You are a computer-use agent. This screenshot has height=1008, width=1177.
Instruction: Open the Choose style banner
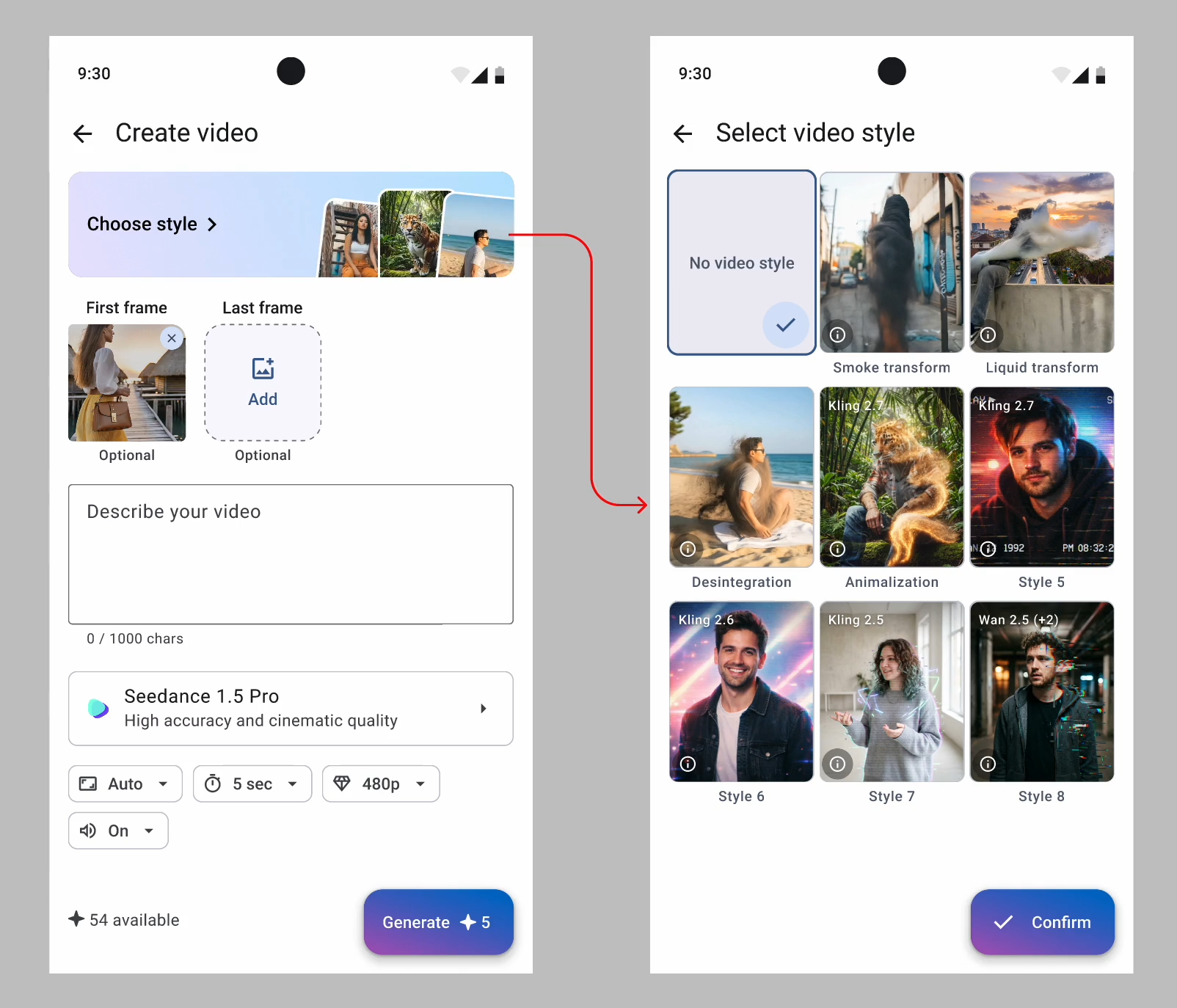coord(291,224)
